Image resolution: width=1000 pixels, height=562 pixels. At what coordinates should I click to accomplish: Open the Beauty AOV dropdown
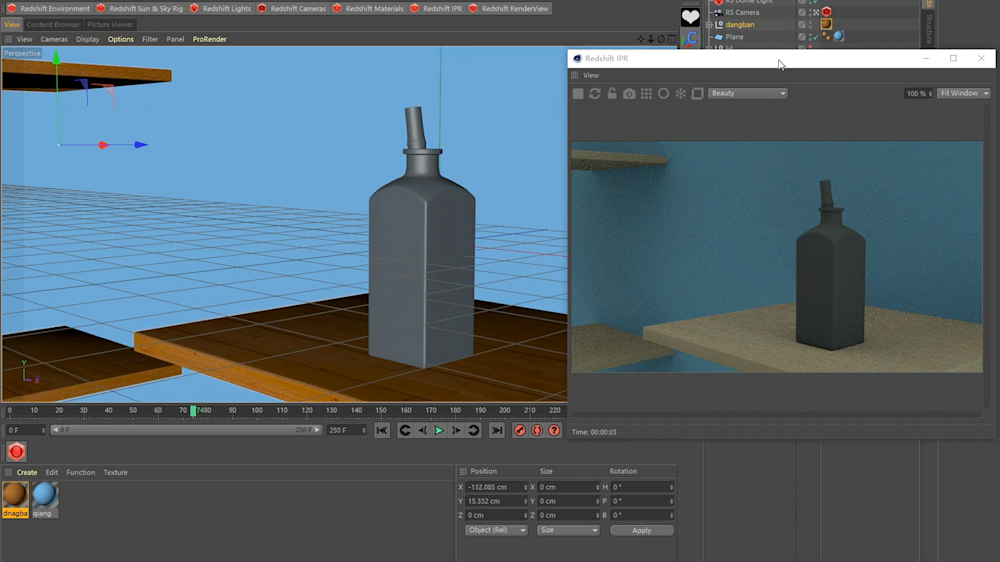point(748,93)
